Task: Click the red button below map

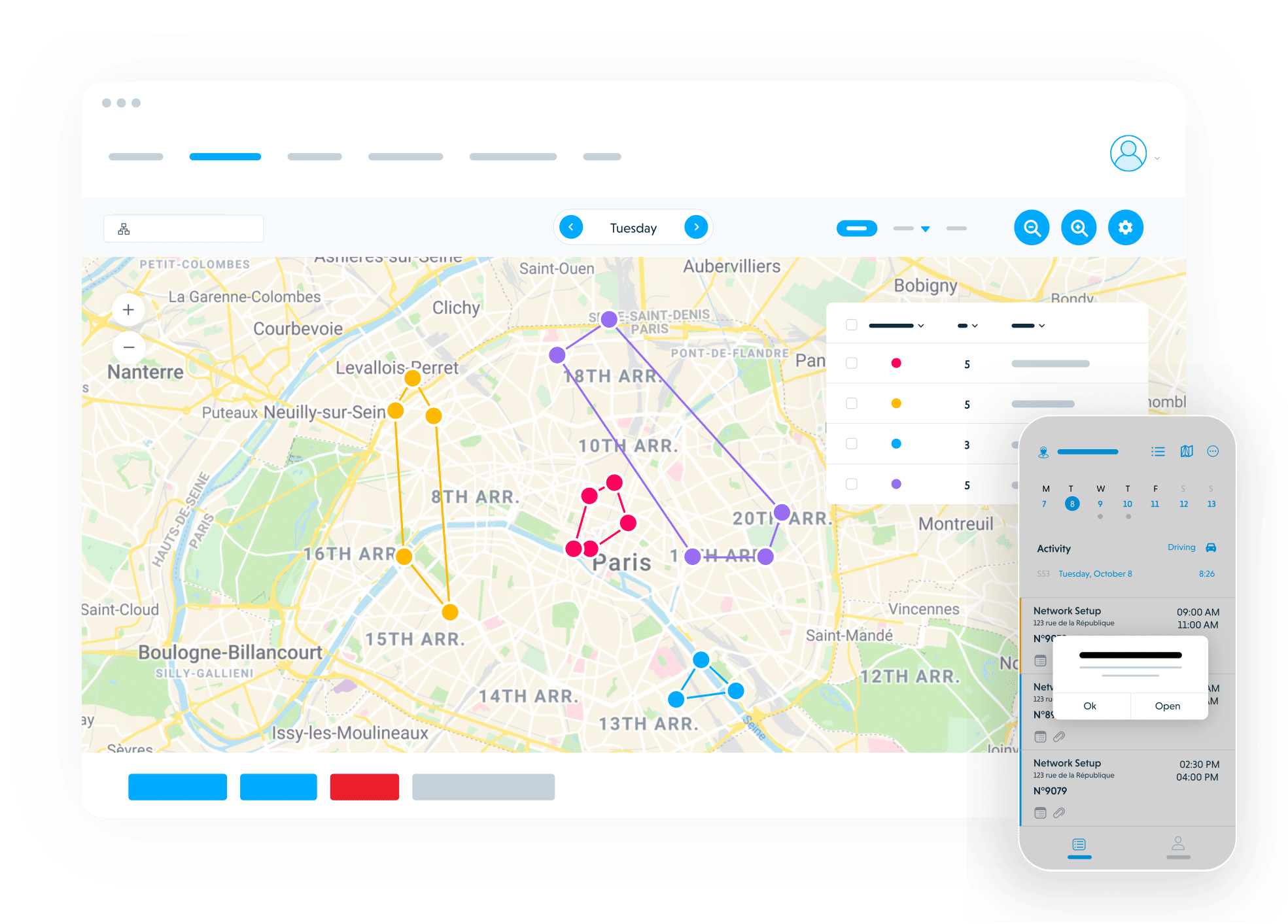Action: (364, 787)
